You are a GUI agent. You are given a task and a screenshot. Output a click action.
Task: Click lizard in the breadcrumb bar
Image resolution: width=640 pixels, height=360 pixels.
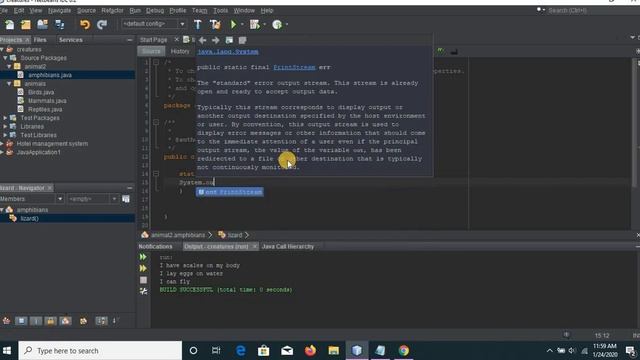235,235
